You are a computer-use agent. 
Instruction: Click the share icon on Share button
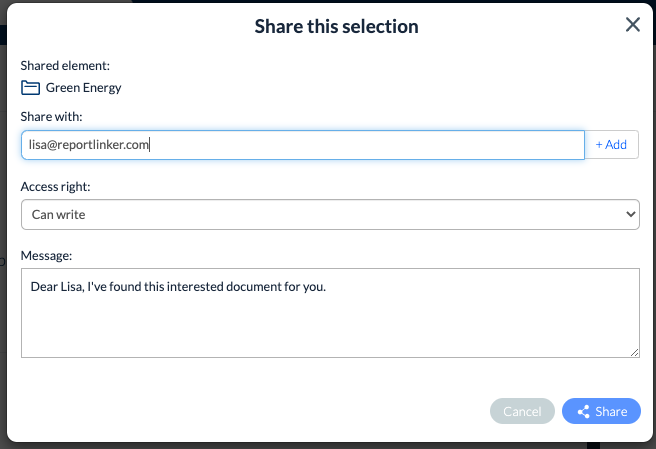tap(580, 411)
